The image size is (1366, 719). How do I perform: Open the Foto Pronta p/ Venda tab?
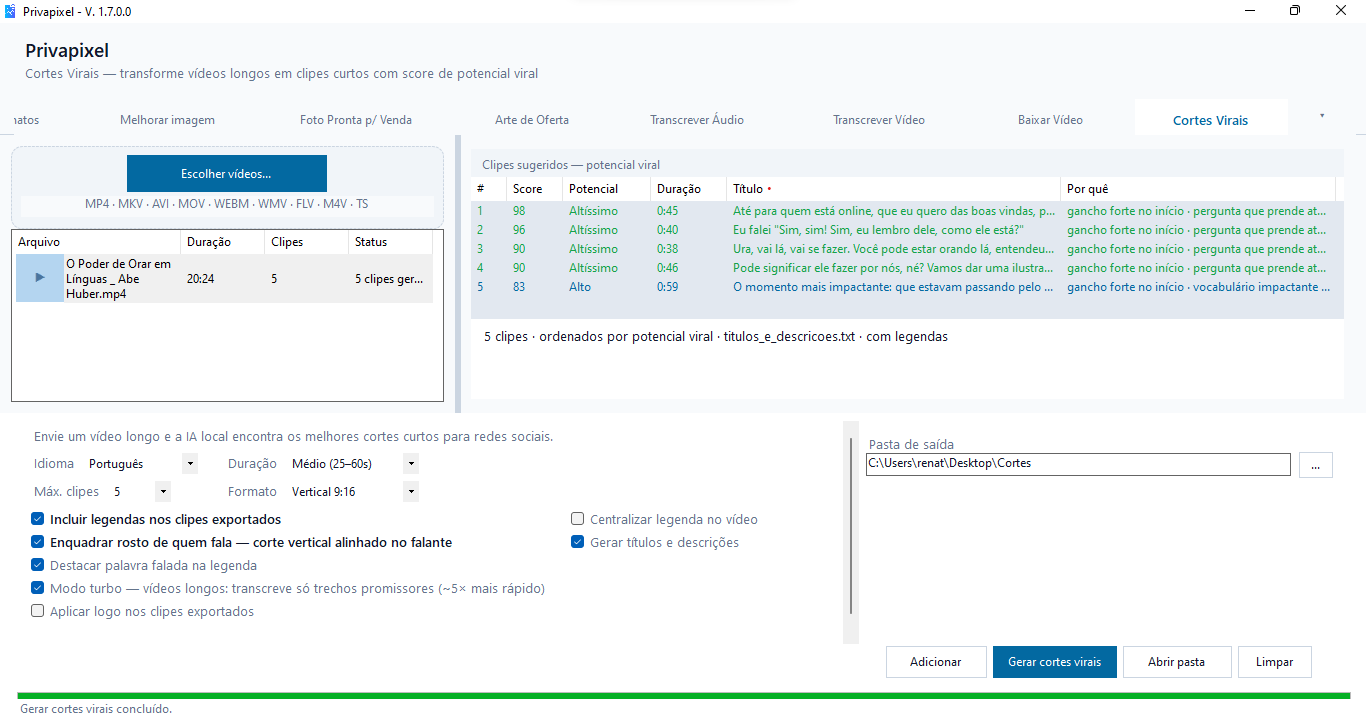point(355,120)
